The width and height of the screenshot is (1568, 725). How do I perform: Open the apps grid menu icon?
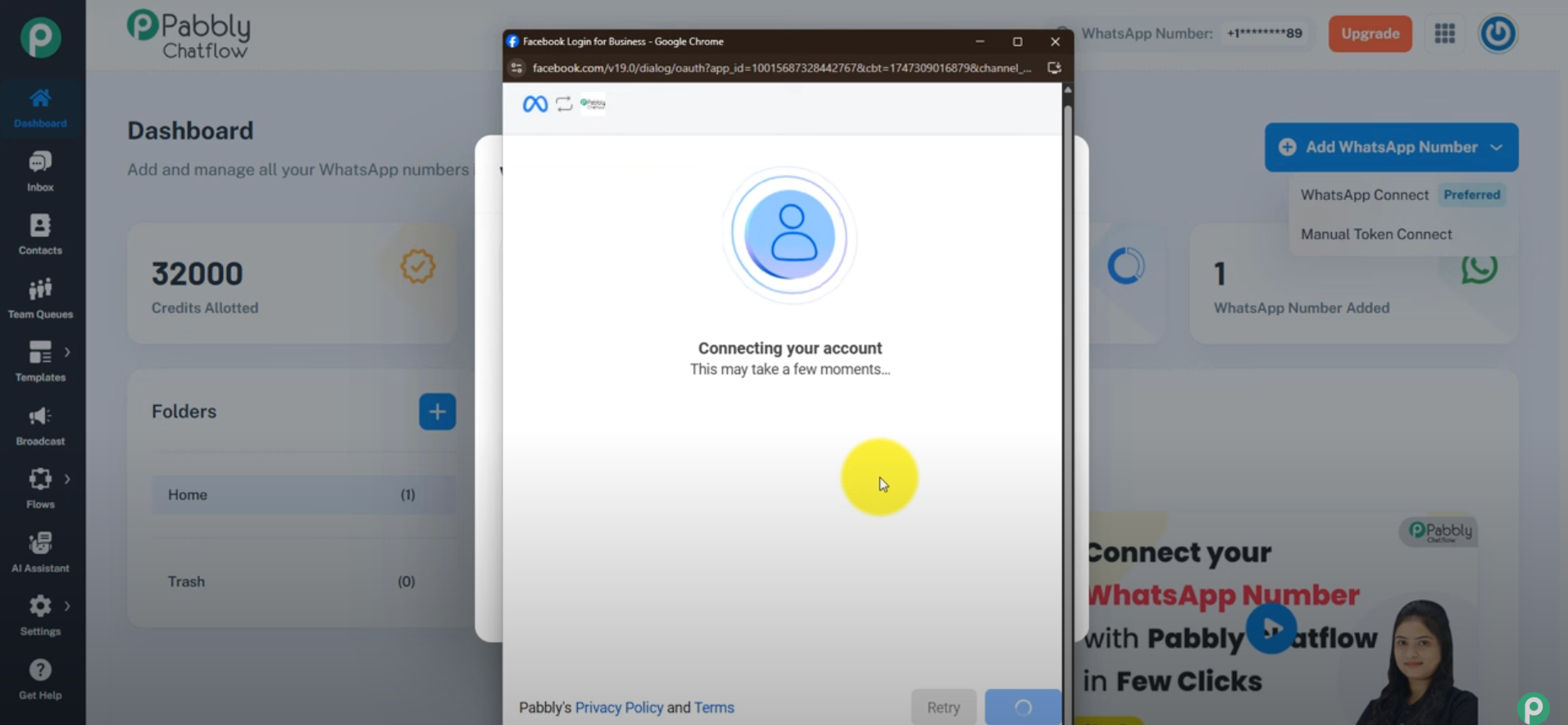(x=1445, y=34)
